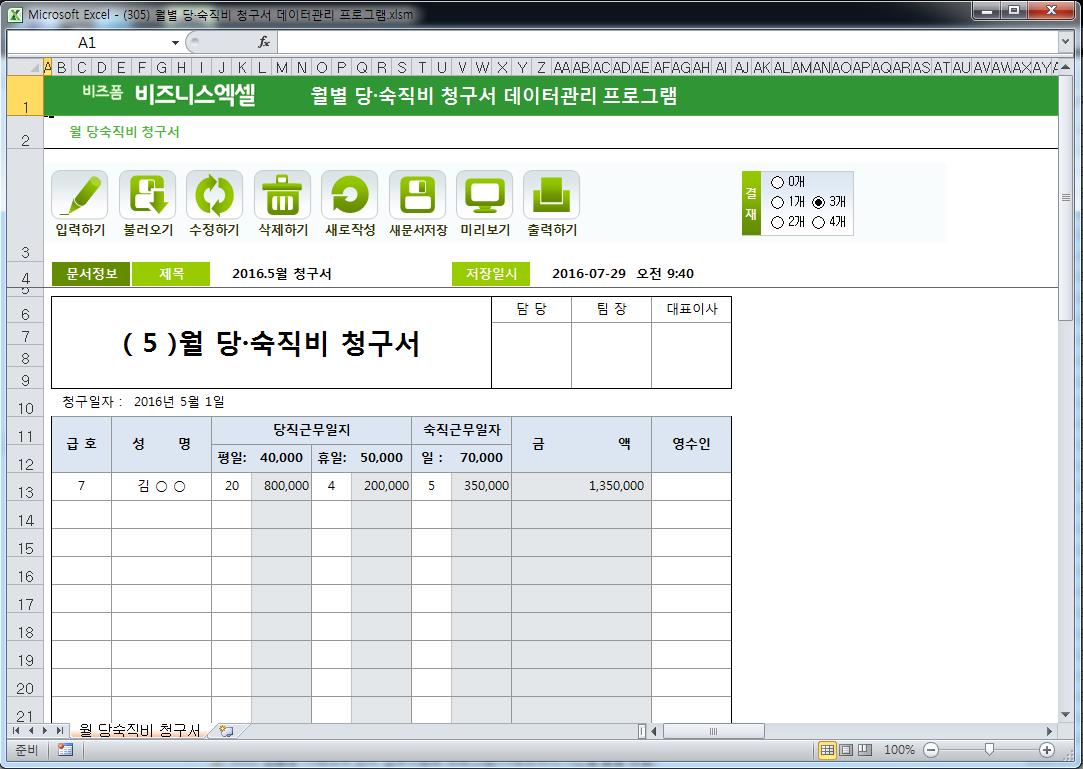Viewport: 1083px width, 769px height.
Task: Click the macro record icon in status bar
Action: click(x=66, y=750)
